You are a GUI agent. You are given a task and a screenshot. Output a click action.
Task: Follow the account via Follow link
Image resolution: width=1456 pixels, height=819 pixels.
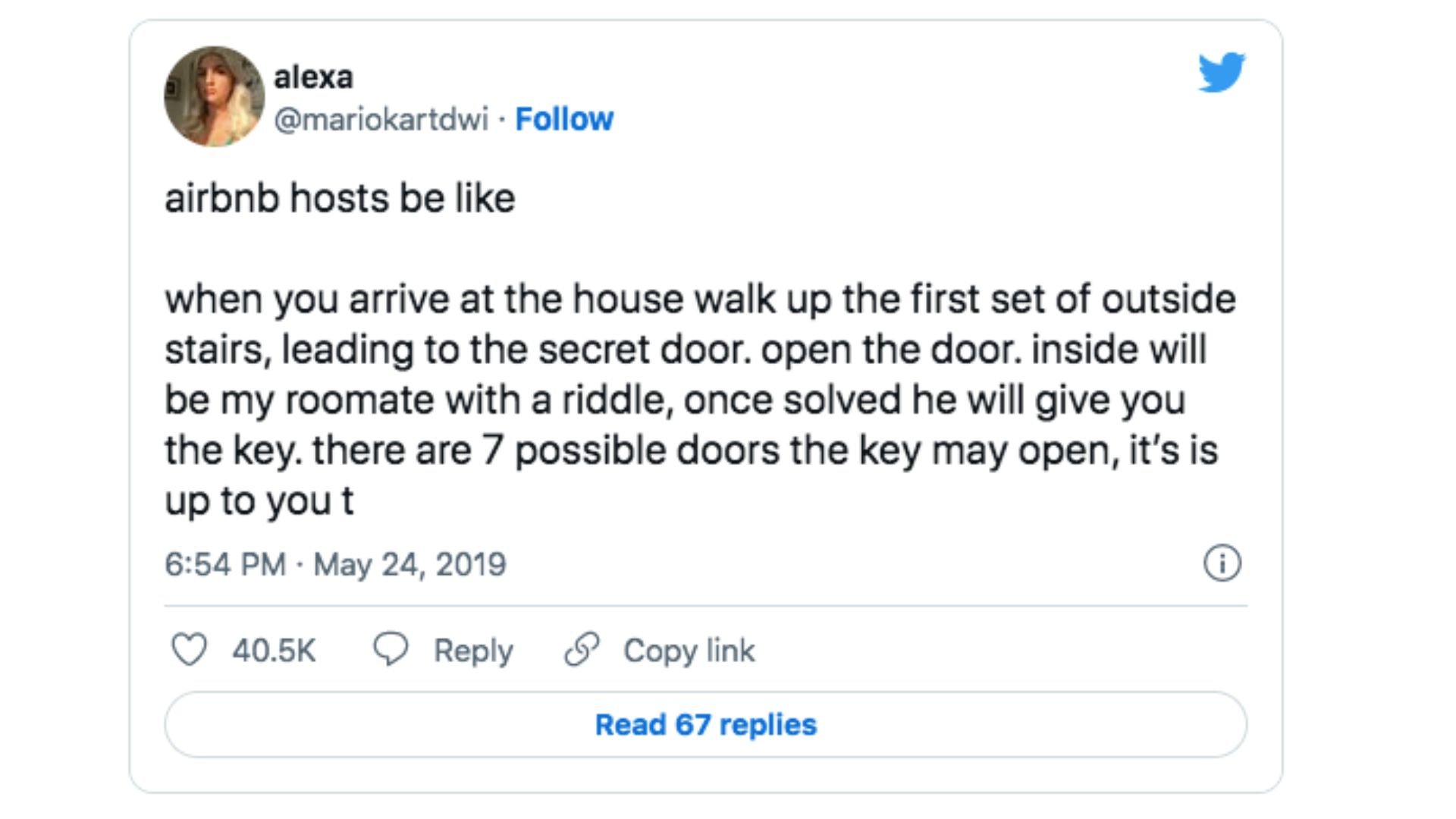[564, 119]
